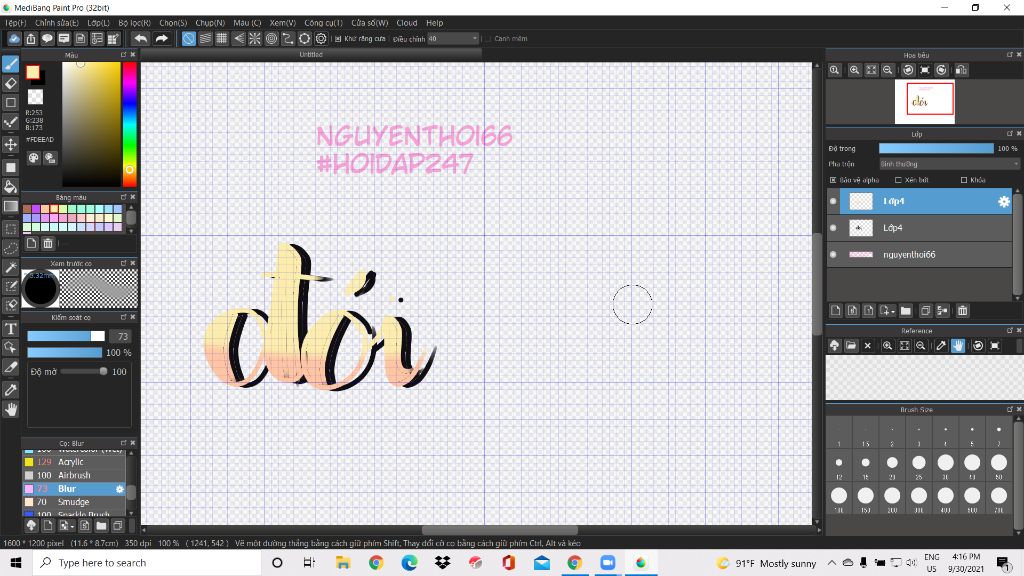
Task: Turn off snap with toolbar icon
Action: [x=189, y=39]
